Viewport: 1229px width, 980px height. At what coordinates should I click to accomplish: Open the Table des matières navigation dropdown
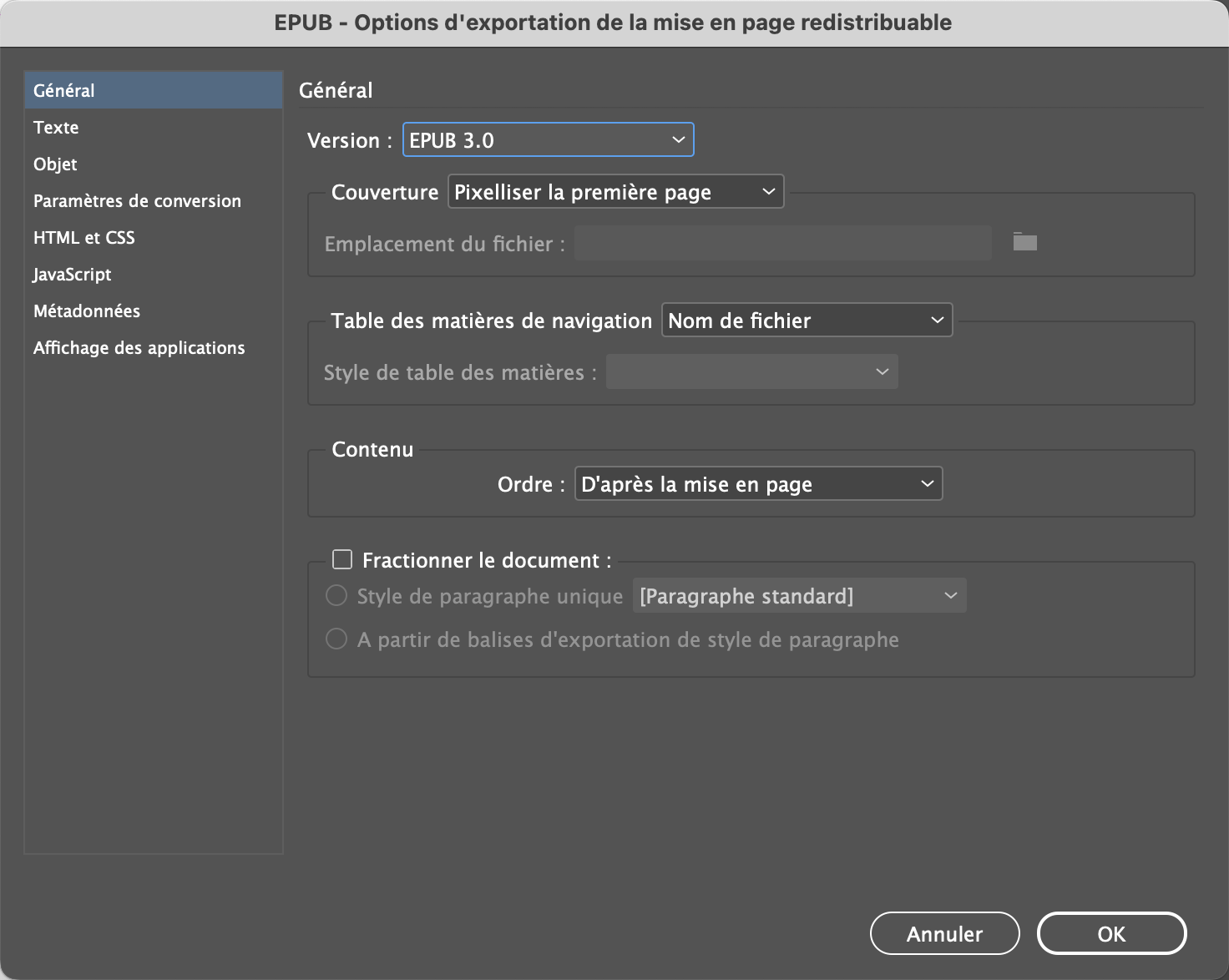tap(806, 320)
